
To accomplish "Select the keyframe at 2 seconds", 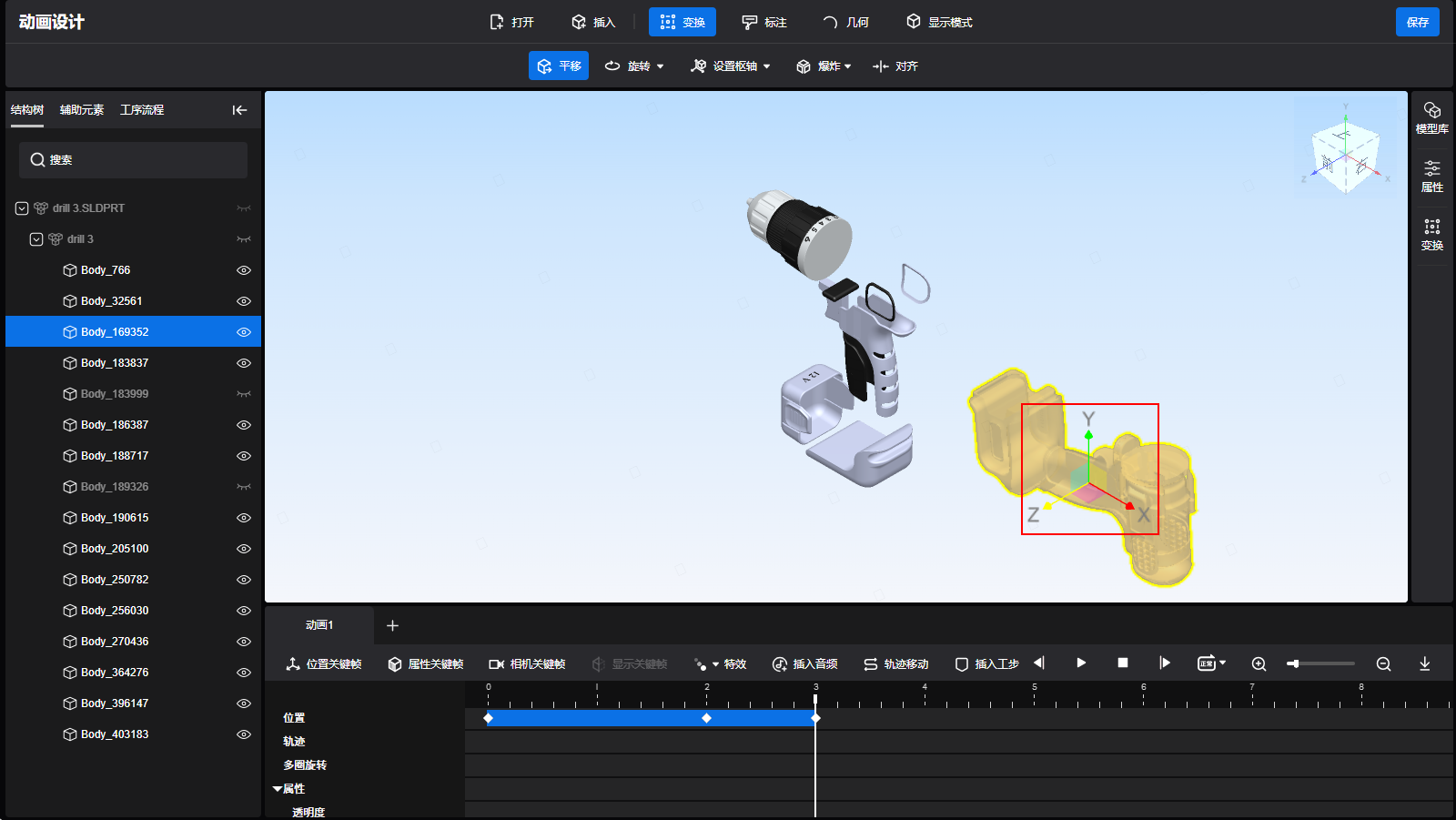I will click(x=706, y=718).
